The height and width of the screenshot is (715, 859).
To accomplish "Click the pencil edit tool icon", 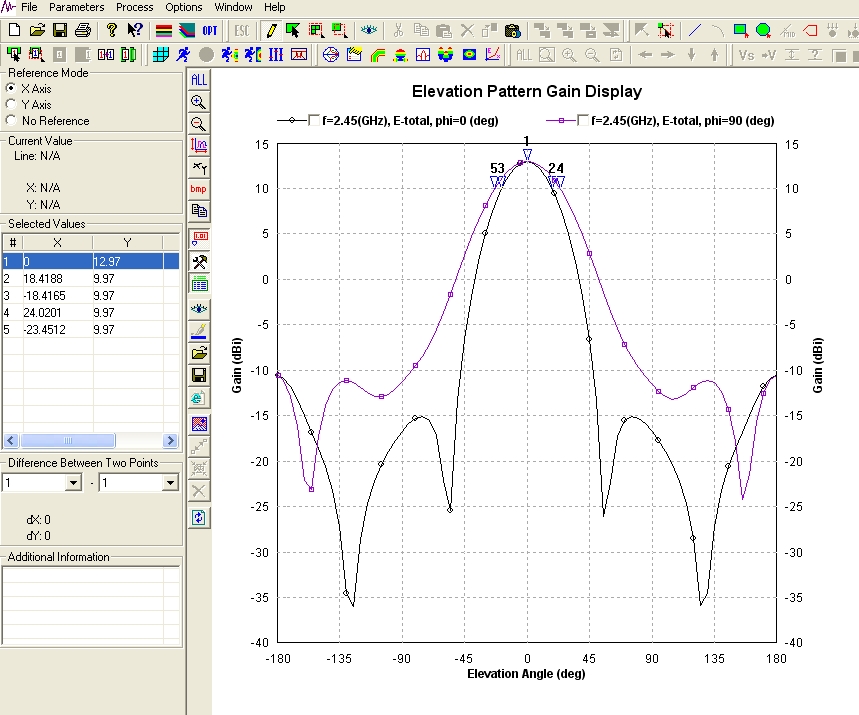I will 271,30.
